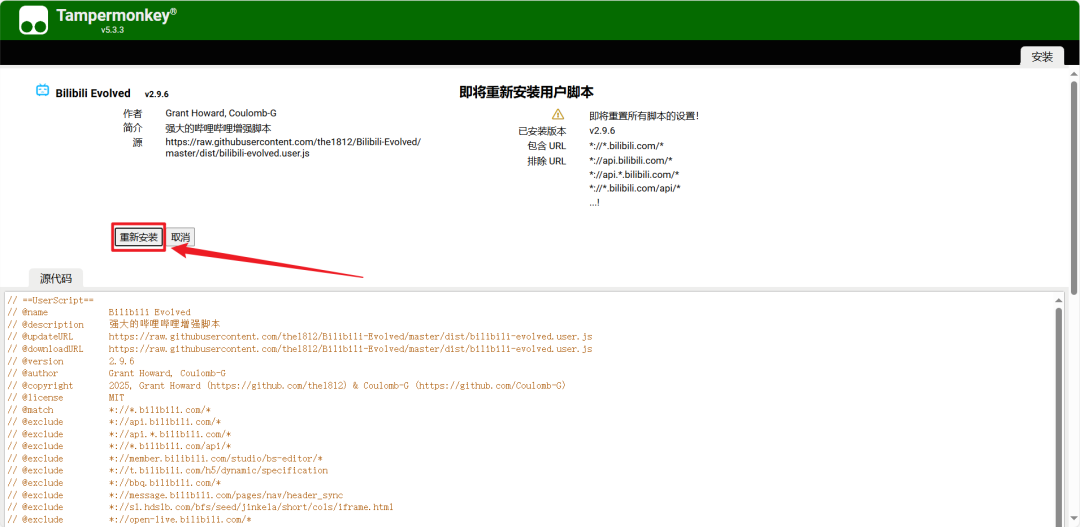Click the 作者 label
Viewport: 1080px width, 527px height.
point(133,113)
